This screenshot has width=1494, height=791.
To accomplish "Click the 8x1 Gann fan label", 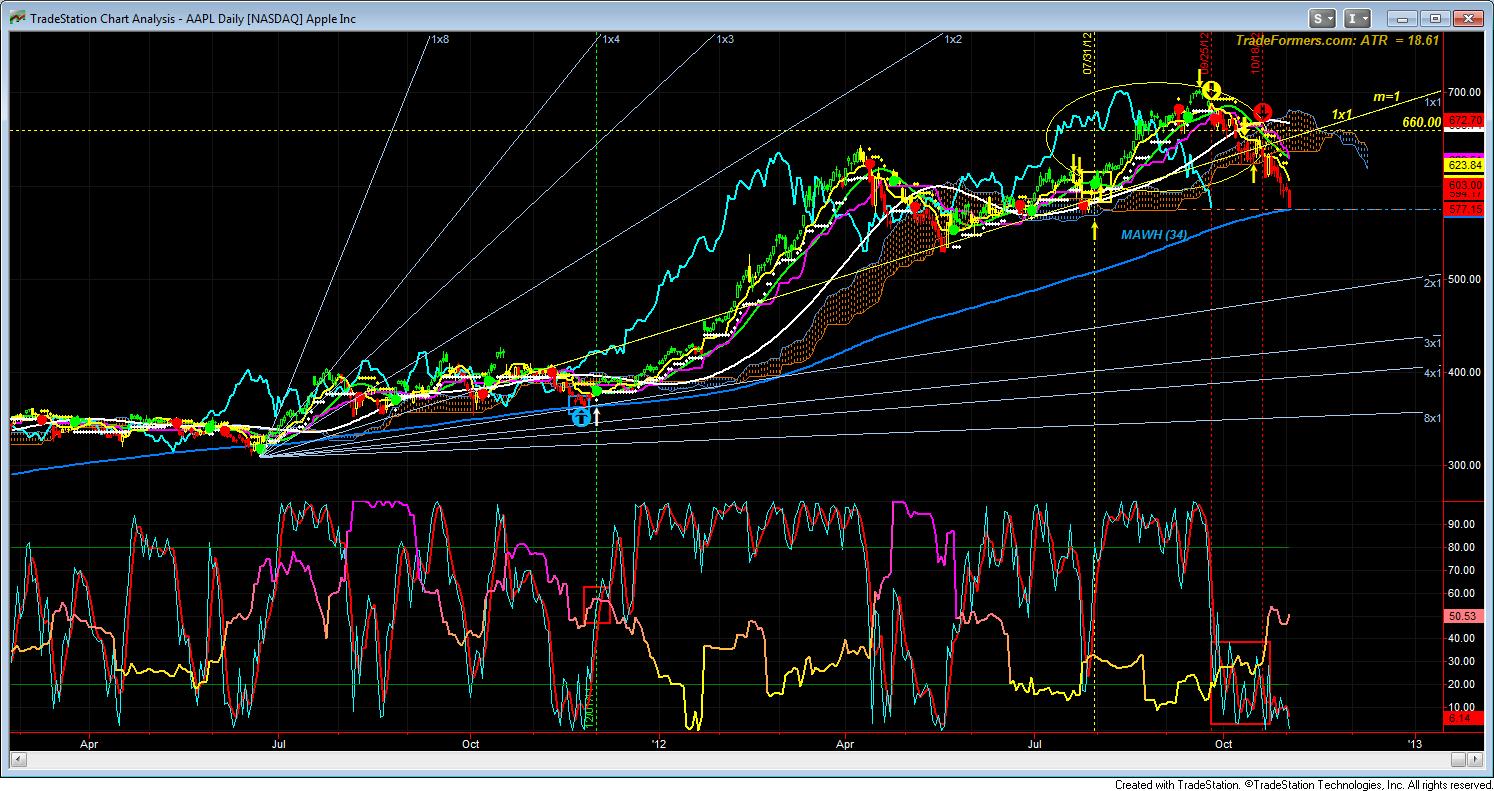I will tap(1432, 417).
